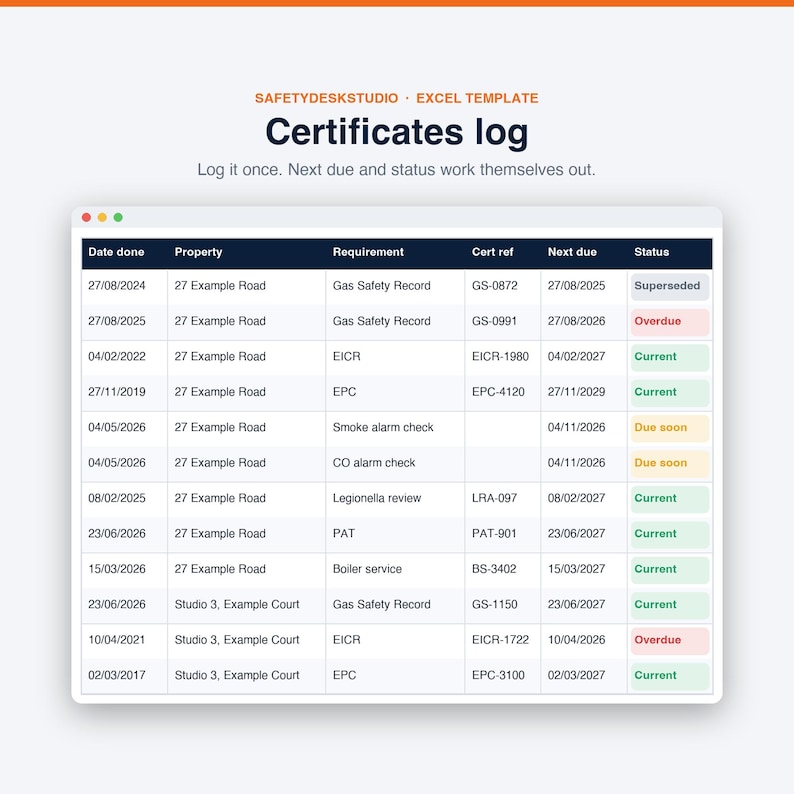Click cert ref BS-3402
794x794 pixels.
point(494,570)
